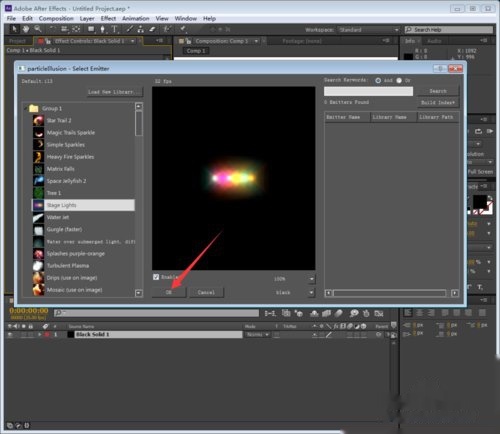Click the Black Solid 1 layer color swatch
Screen dimensions: 500x434
pyautogui.click(x=71, y=334)
